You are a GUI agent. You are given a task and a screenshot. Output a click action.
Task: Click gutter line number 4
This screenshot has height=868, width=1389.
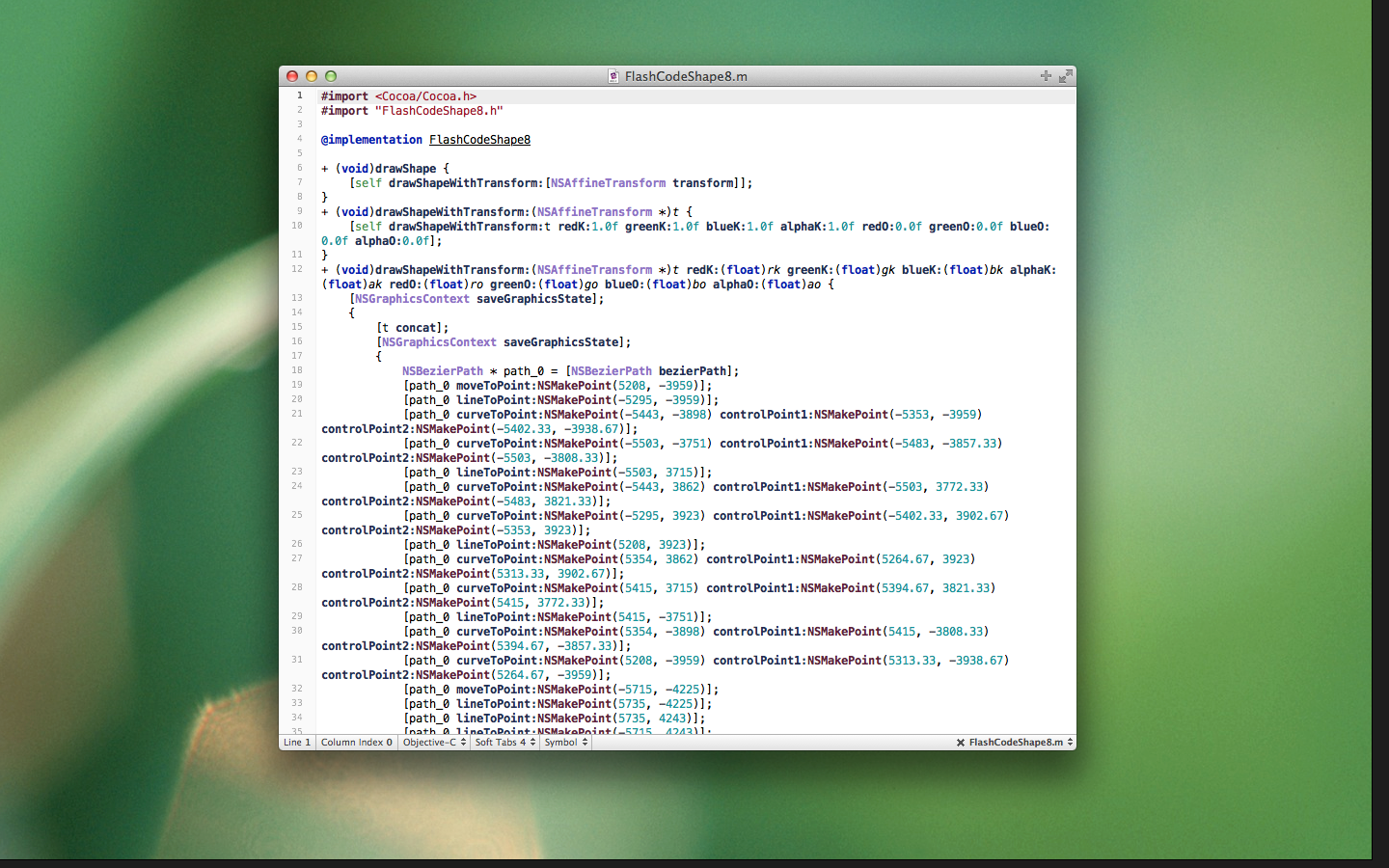click(x=299, y=139)
